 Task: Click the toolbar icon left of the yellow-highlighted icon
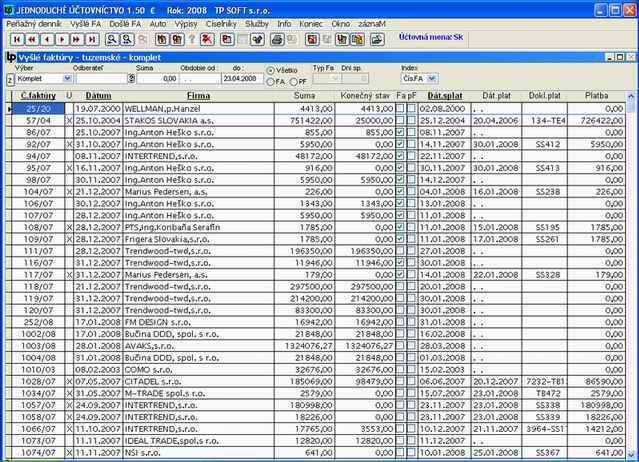(x=342, y=40)
